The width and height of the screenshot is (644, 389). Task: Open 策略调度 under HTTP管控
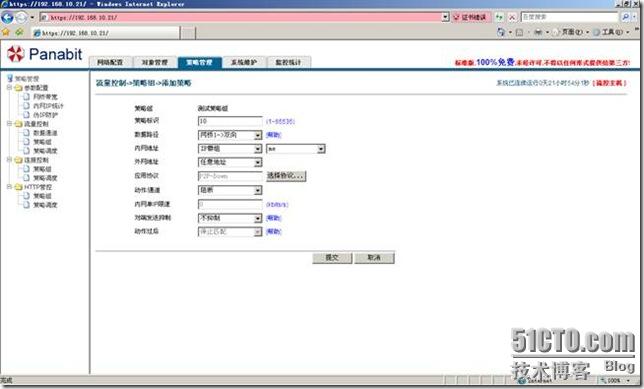[x=45, y=205]
